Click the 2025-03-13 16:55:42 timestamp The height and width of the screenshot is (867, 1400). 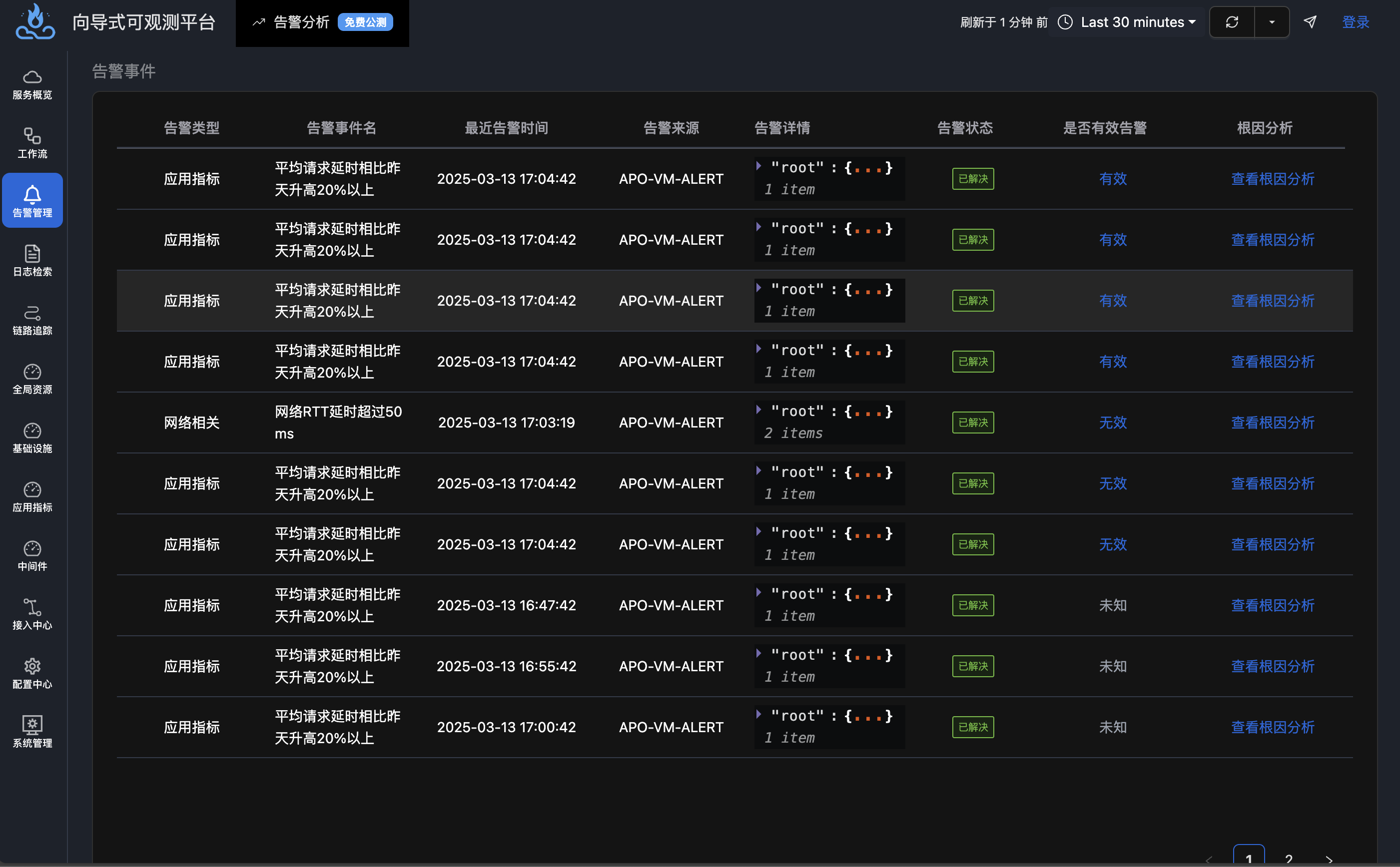click(x=507, y=666)
